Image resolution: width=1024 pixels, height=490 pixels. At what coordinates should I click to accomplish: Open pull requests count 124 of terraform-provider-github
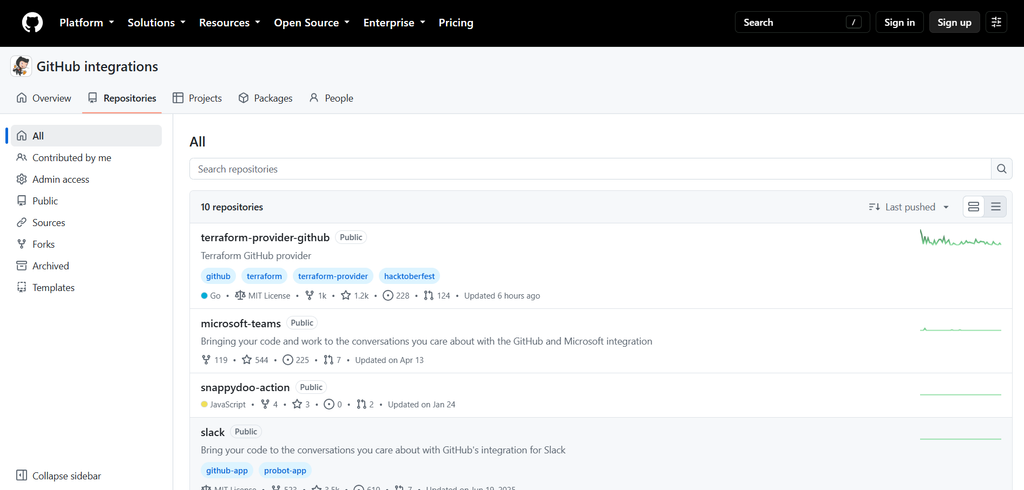click(x=437, y=296)
